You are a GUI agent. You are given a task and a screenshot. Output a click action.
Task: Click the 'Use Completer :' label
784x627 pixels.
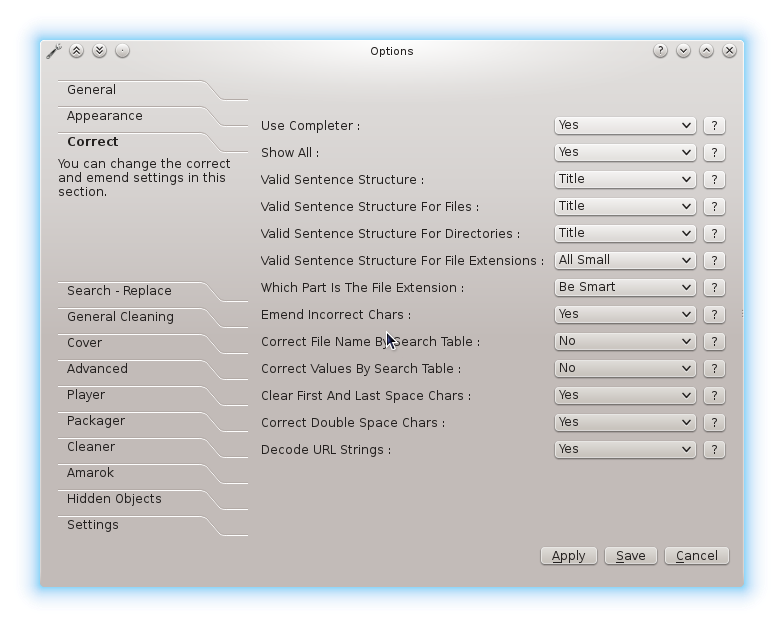[x=310, y=126]
